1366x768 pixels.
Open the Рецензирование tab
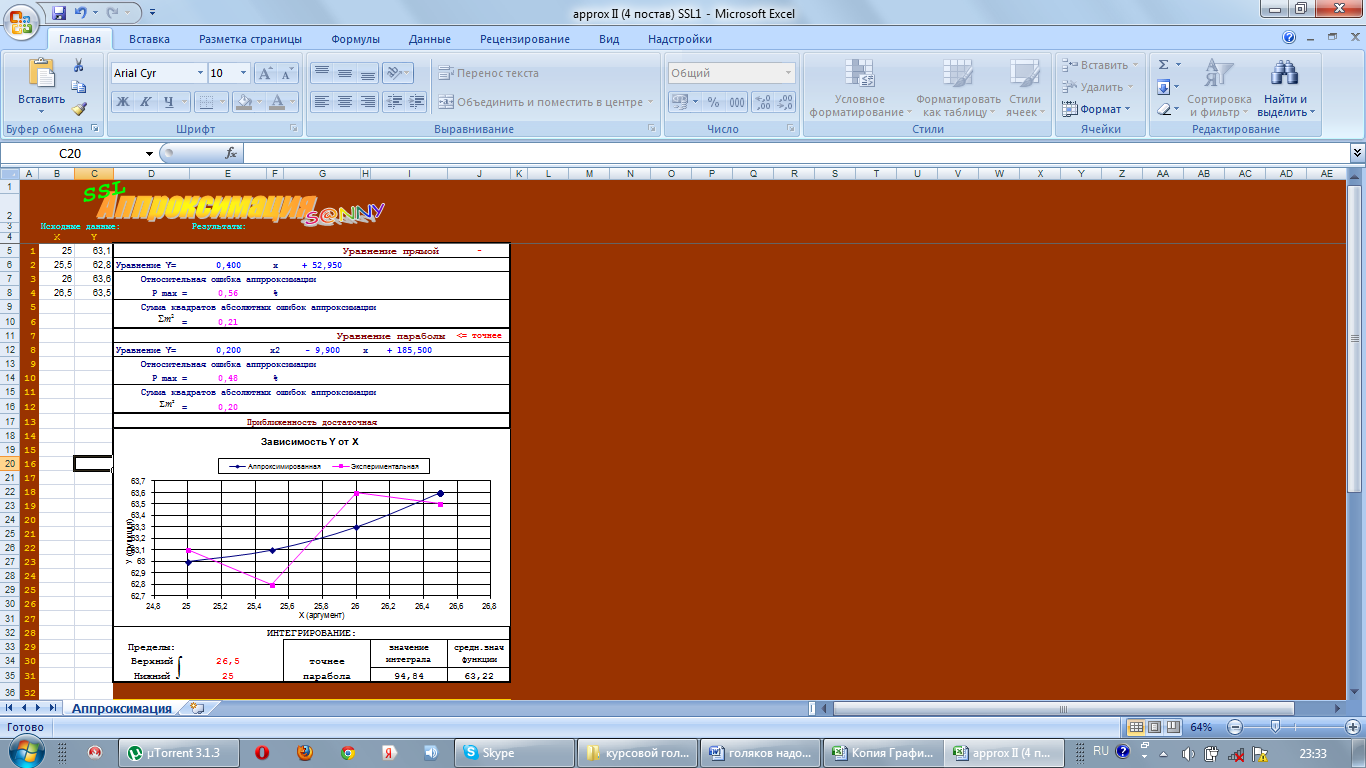coord(525,39)
